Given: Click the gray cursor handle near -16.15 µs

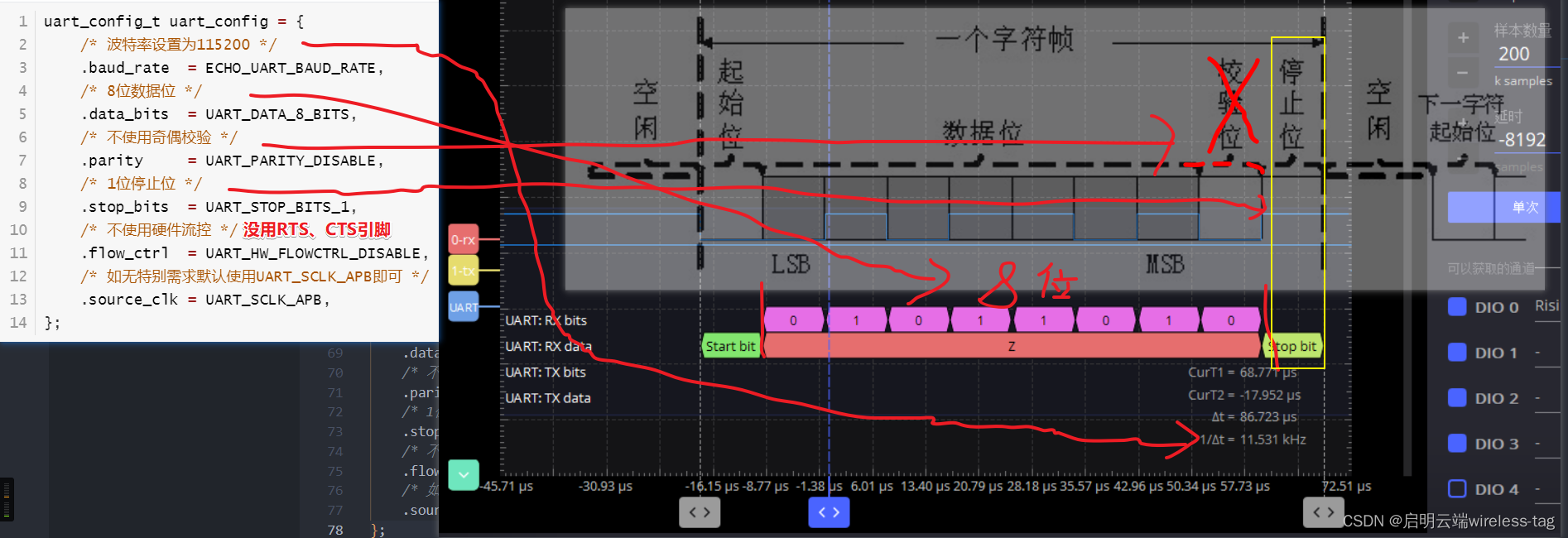Looking at the screenshot, I should click(700, 512).
